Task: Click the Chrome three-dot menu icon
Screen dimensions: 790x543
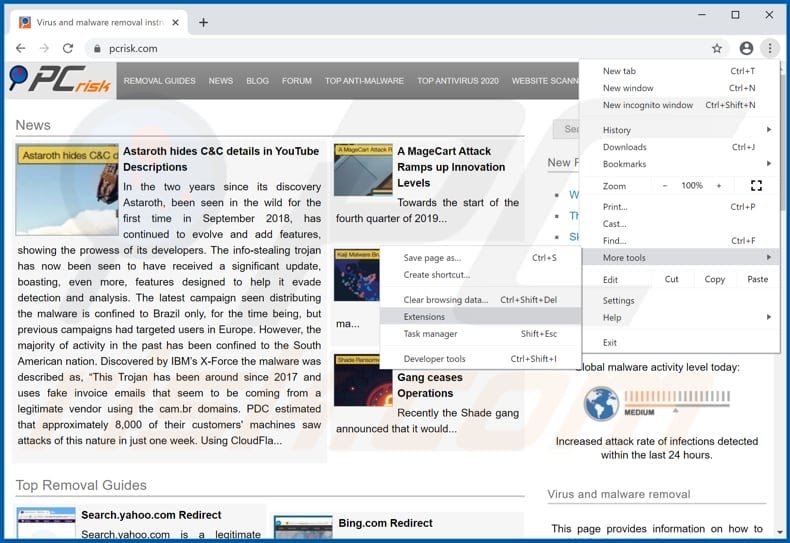Action: (x=770, y=48)
